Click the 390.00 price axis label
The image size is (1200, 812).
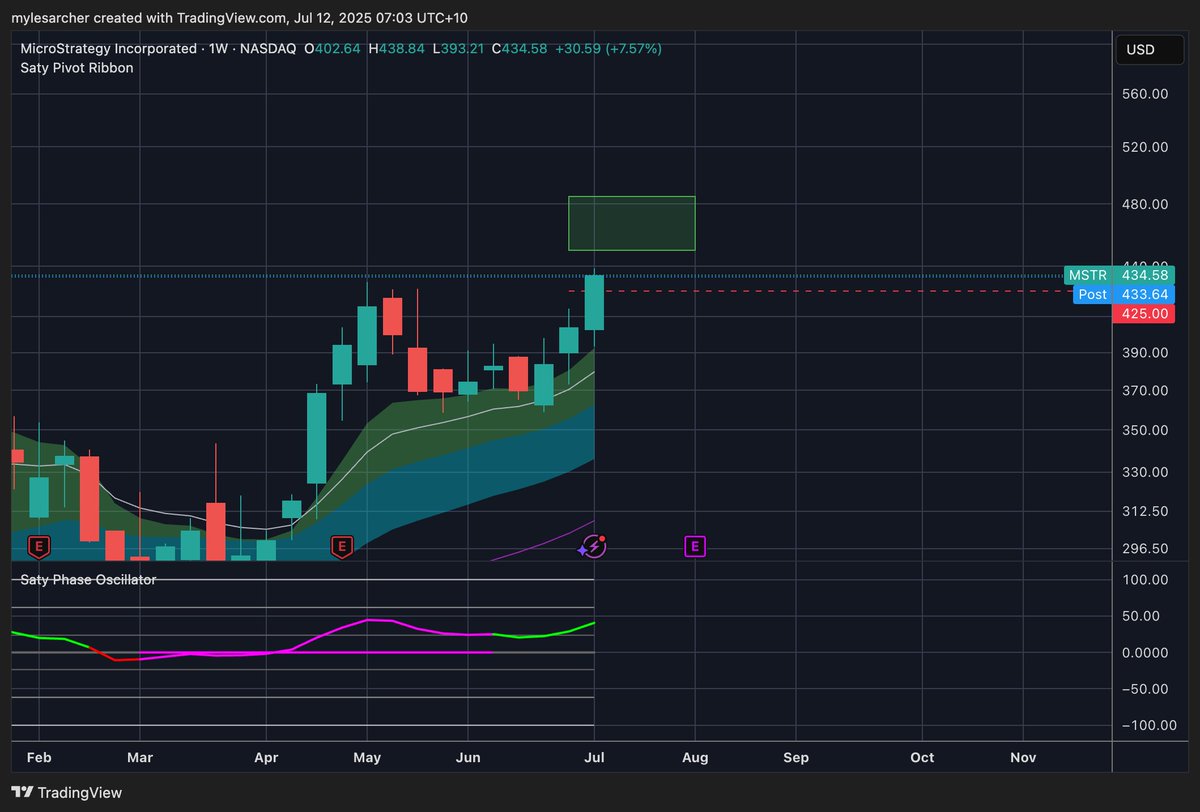click(1146, 353)
